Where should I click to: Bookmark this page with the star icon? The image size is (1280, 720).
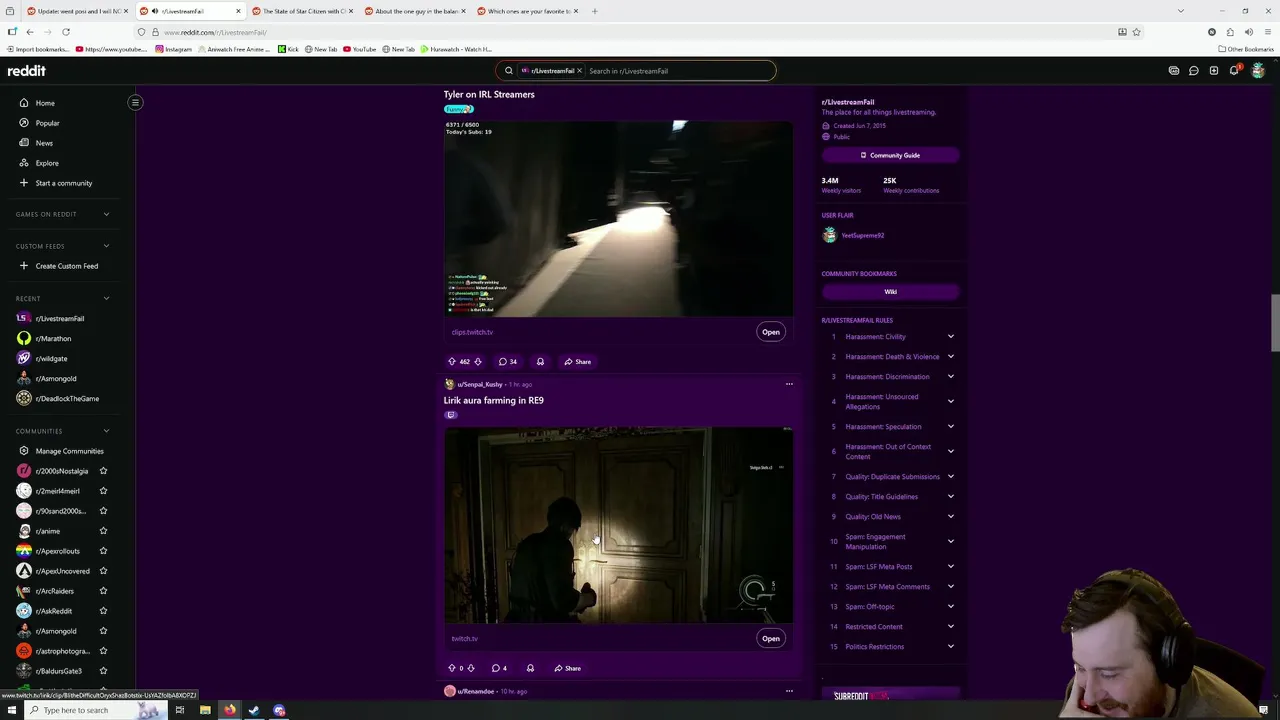[x=1136, y=32]
